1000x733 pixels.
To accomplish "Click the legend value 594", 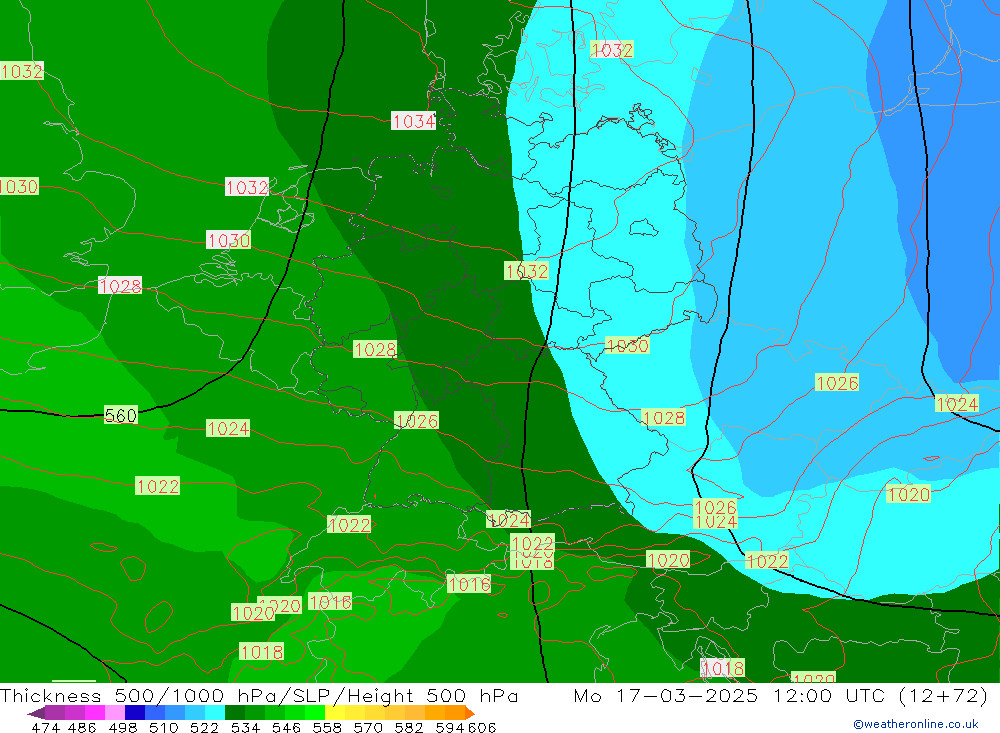I will coord(450,727).
